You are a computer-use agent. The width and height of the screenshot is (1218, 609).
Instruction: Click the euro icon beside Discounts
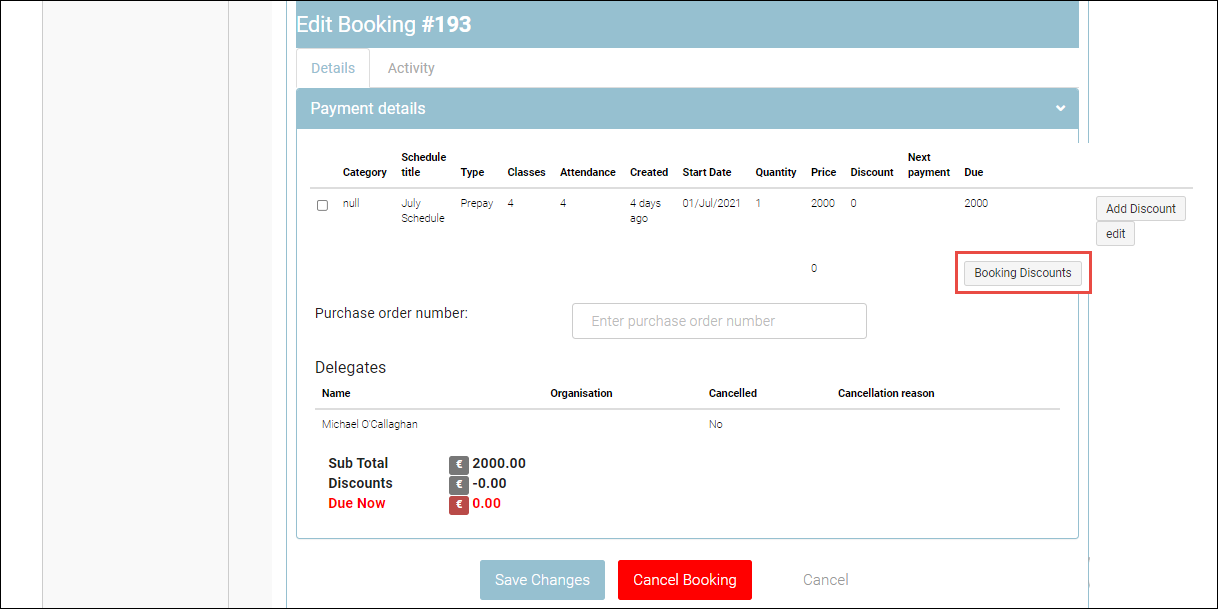pos(458,484)
